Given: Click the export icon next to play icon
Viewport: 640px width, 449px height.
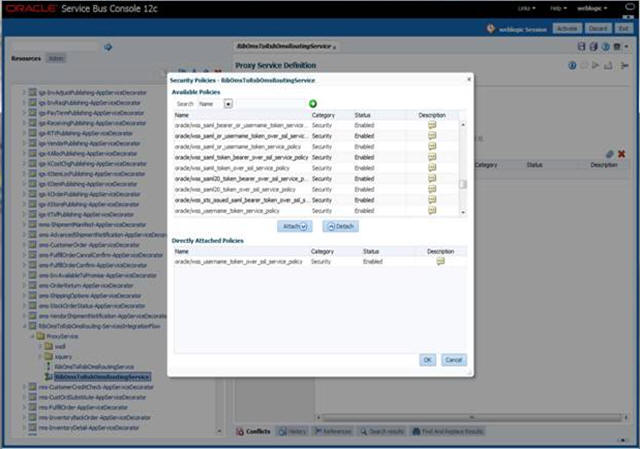Looking at the screenshot, I should point(608,65).
